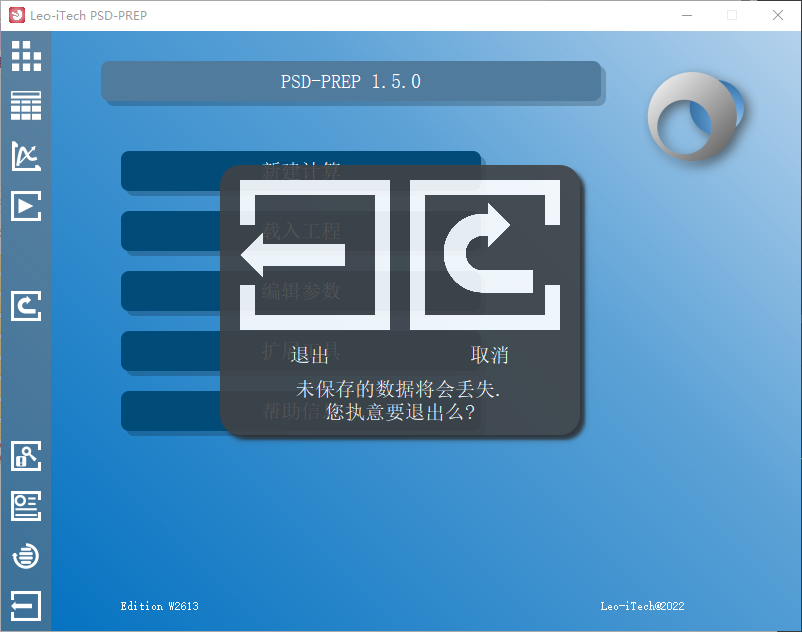Select the 取消 label to cancel
Viewport: 802px width, 632px height.
tap(490, 356)
